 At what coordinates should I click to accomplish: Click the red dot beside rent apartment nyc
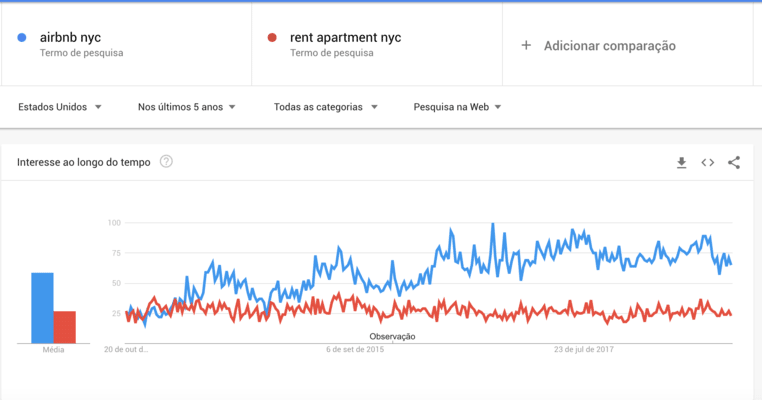coord(272,38)
